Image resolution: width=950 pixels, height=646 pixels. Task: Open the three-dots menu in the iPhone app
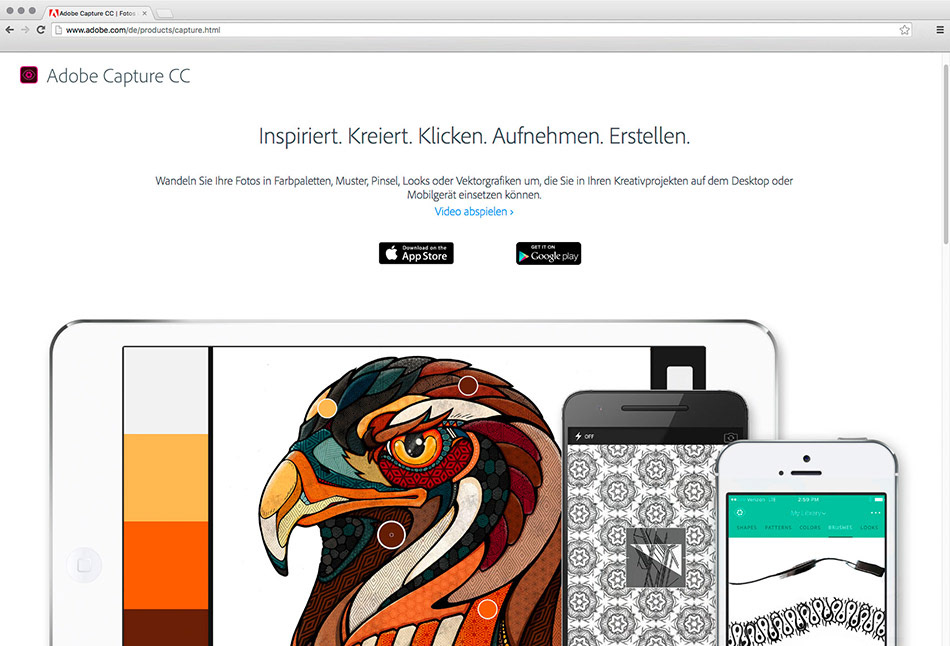pyautogui.click(x=875, y=513)
